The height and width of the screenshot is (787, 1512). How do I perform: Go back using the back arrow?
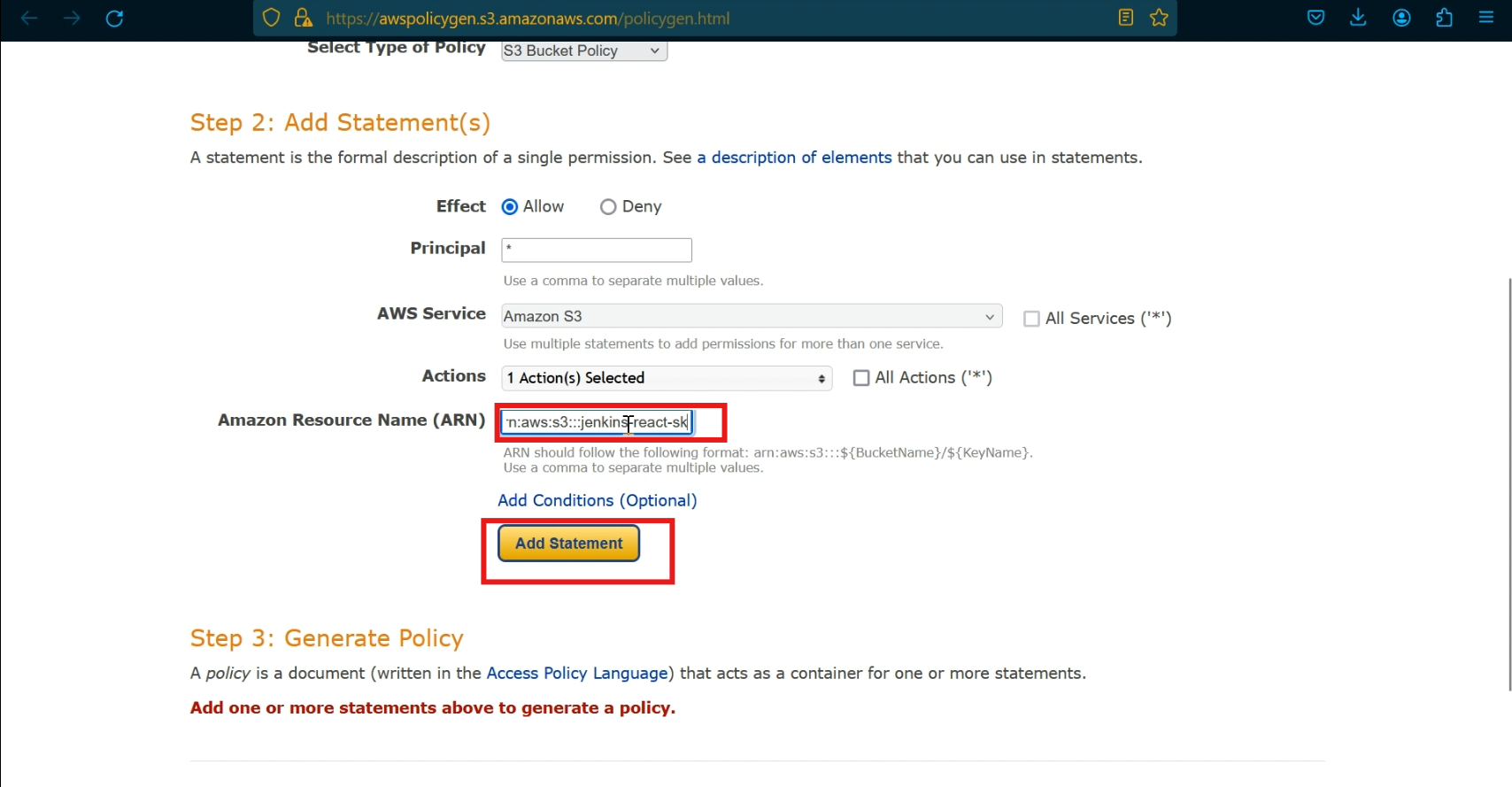29,18
